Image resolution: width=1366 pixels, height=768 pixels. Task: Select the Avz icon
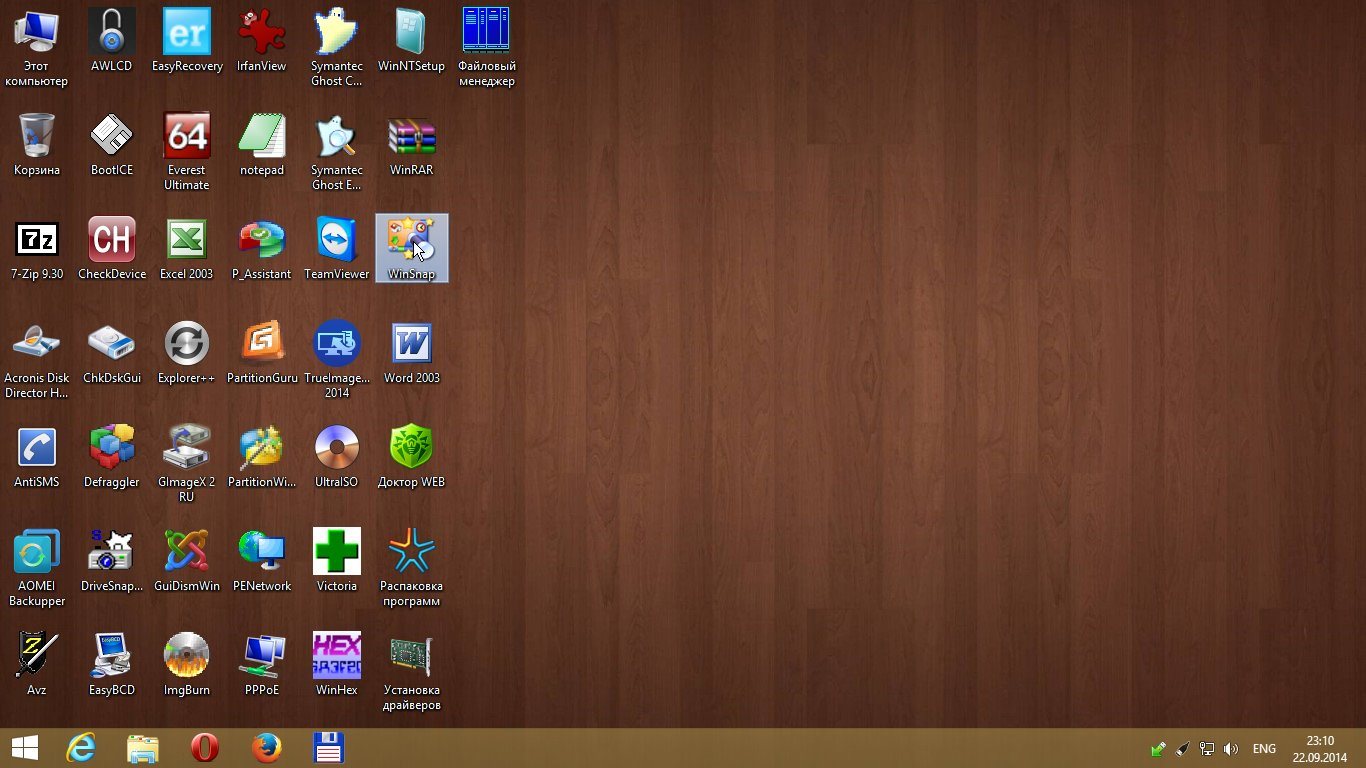click(37, 664)
